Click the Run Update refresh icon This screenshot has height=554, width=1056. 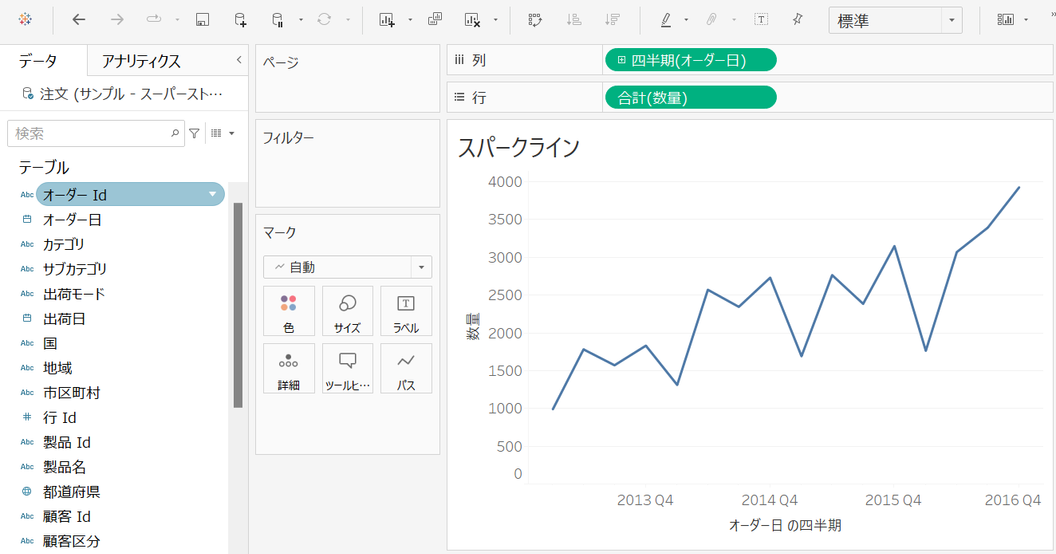324,20
